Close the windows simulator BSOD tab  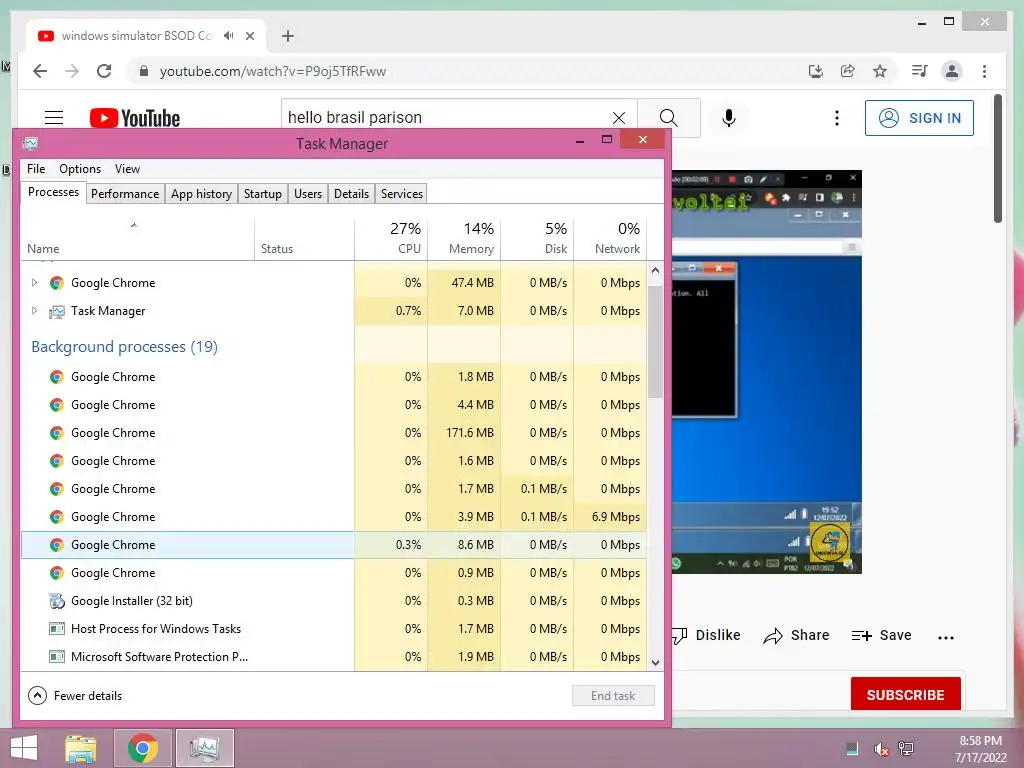pos(250,36)
